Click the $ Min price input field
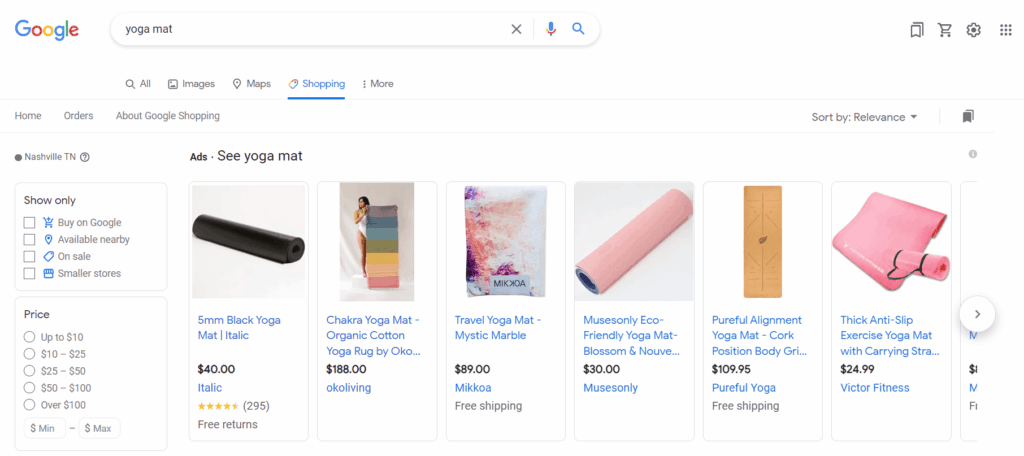 click(44, 429)
